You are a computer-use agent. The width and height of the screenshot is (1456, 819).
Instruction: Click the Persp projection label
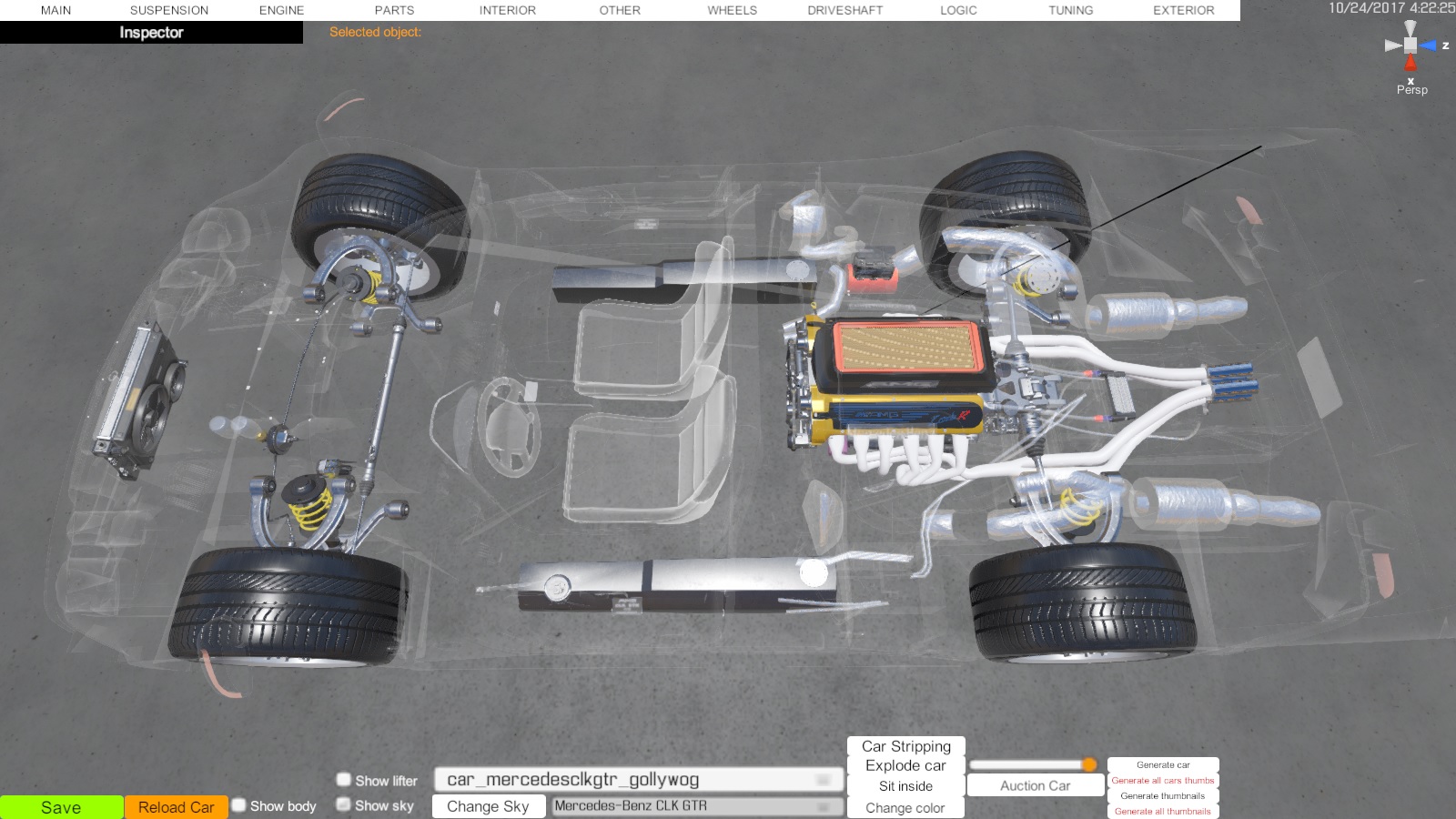[1411, 90]
